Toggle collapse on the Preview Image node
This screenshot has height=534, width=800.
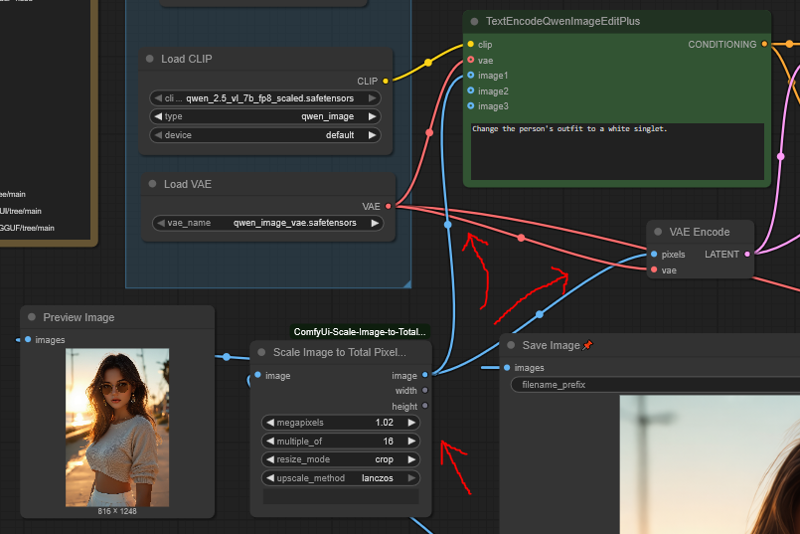pyautogui.click(x=32, y=318)
